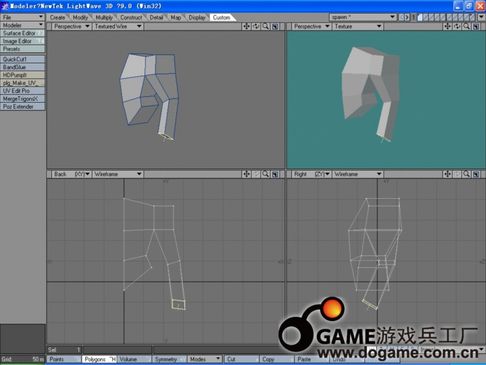Image resolution: width=486 pixels, height=365 pixels.
Task: Click zoom magnifier in Back (XY) viewport
Action: pos(266,174)
